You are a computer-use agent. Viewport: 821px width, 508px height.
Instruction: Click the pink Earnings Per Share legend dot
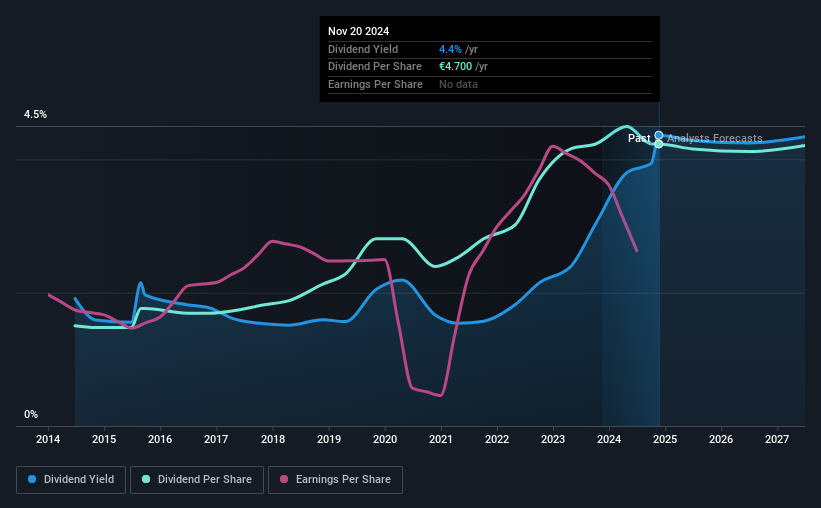(x=284, y=479)
